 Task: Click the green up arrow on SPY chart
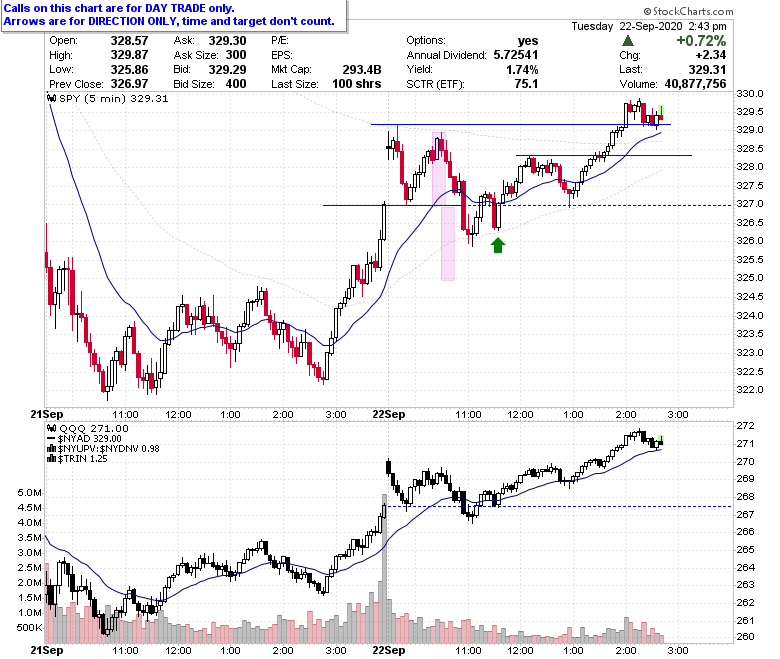coord(498,245)
